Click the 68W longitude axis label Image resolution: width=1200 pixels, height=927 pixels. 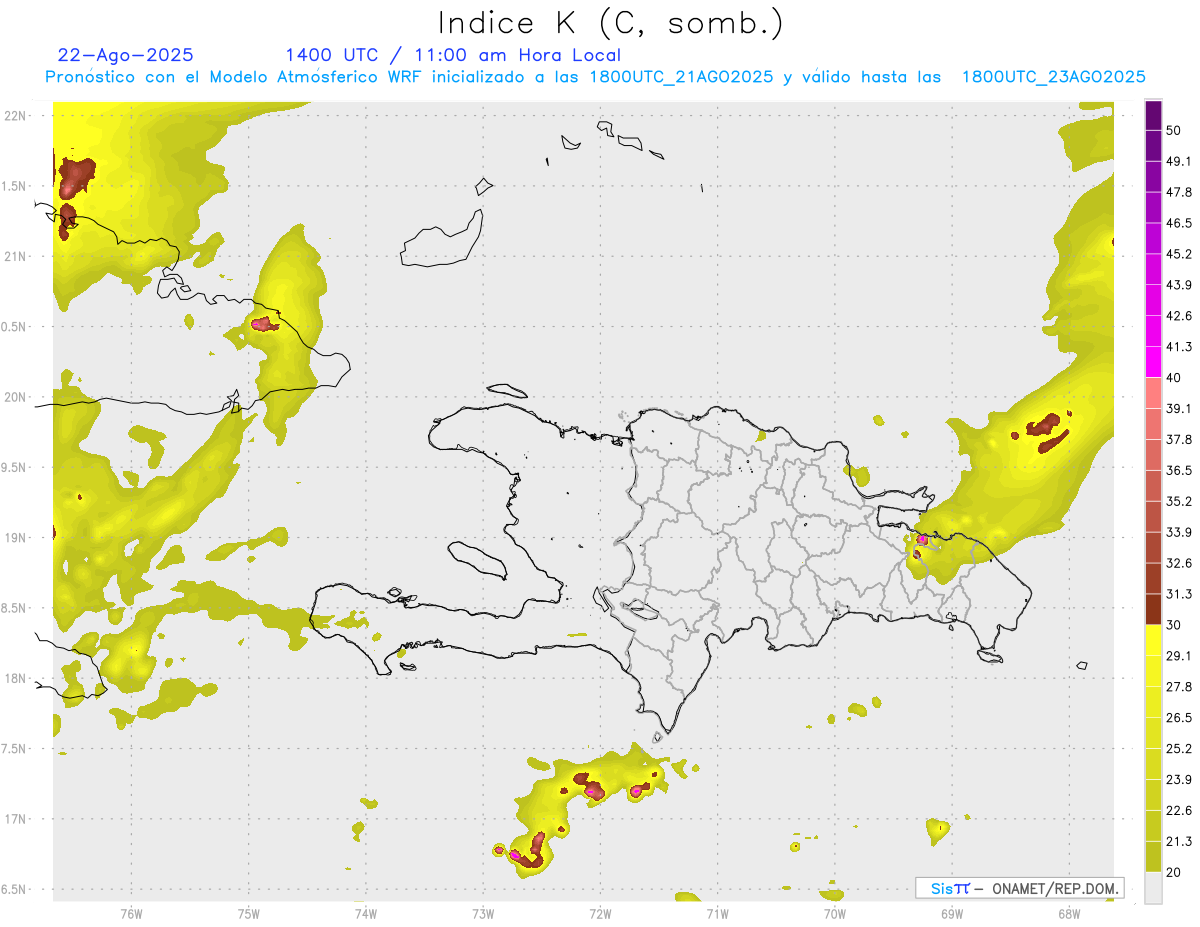tap(1068, 913)
